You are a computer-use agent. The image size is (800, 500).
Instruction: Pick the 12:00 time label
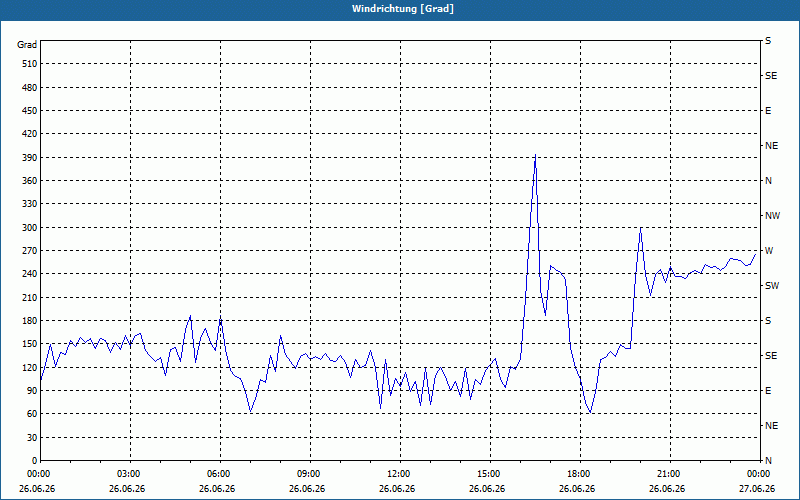point(397,474)
